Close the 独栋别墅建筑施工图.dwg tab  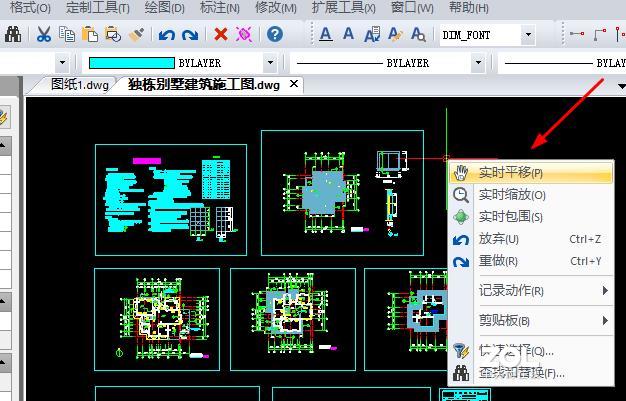[x=294, y=84]
